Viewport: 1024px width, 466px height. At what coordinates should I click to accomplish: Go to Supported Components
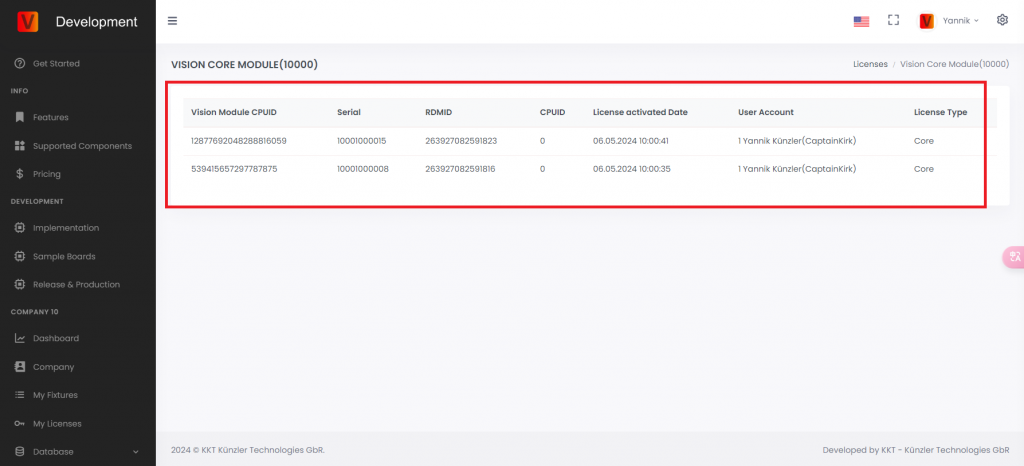pyautogui.click(x=82, y=146)
